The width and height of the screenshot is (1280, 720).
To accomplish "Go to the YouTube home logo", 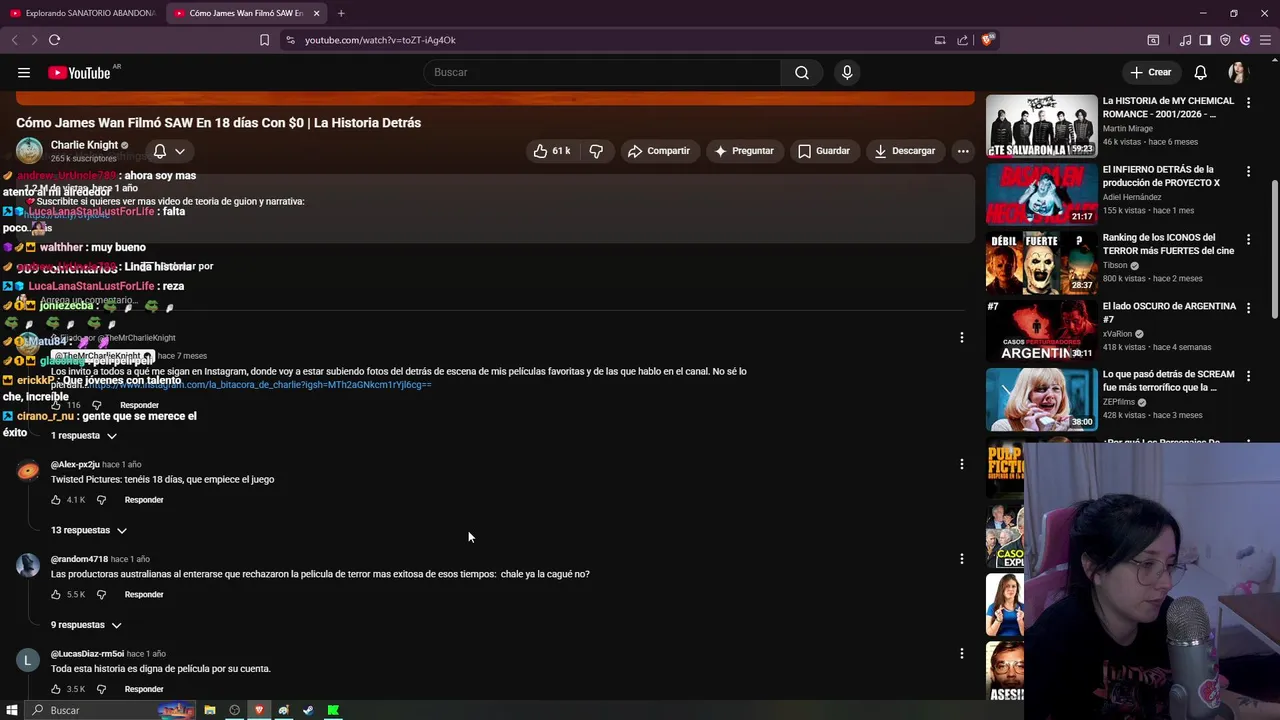I will [79, 72].
